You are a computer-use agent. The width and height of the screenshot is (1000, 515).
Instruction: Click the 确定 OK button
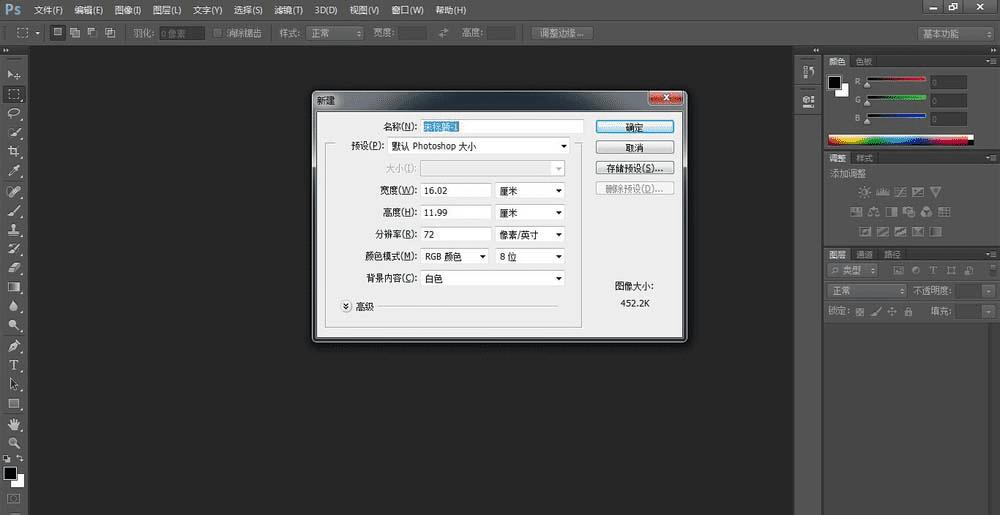click(x=634, y=127)
